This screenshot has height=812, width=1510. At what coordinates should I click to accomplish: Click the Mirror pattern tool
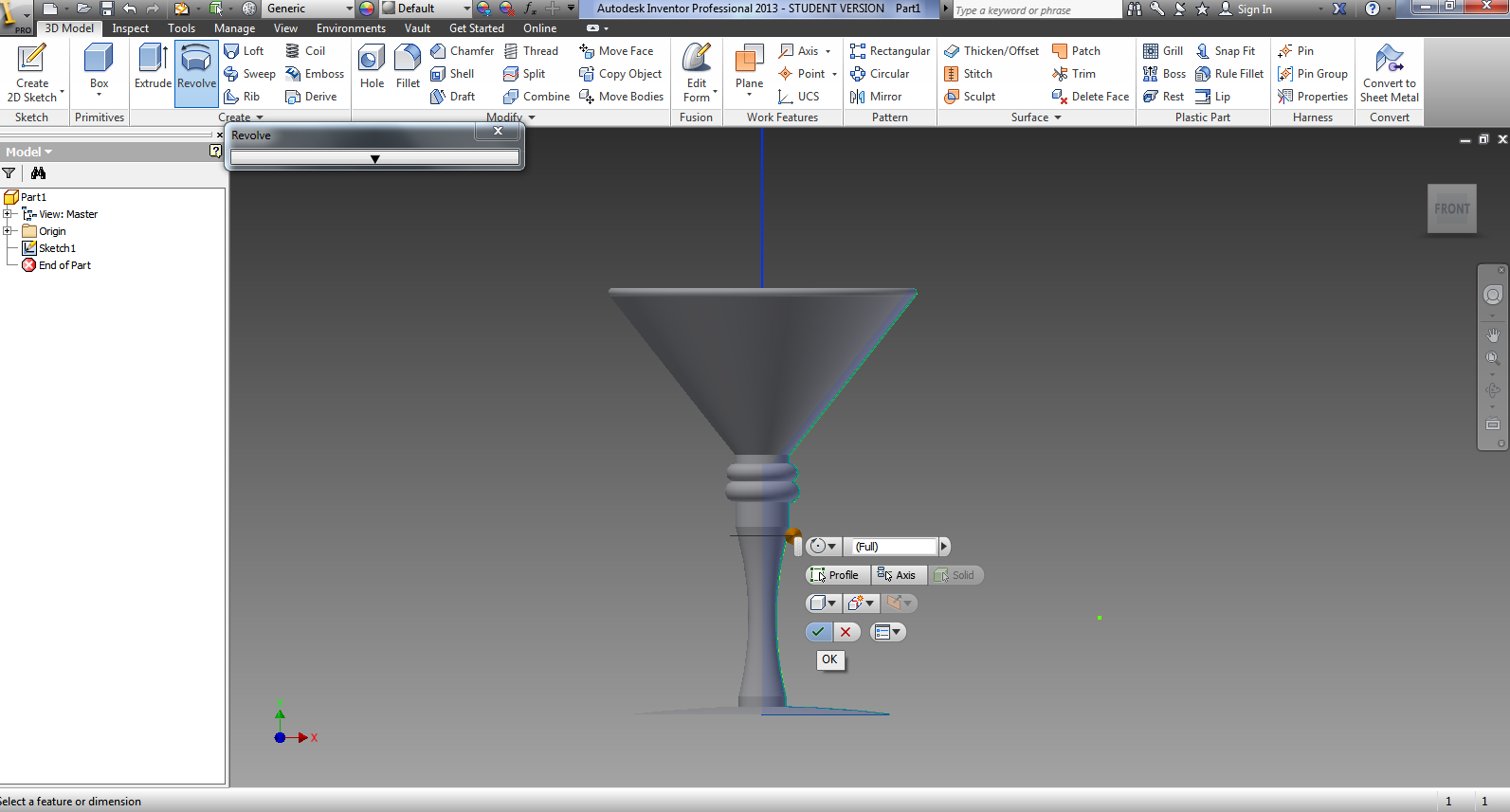[876, 97]
